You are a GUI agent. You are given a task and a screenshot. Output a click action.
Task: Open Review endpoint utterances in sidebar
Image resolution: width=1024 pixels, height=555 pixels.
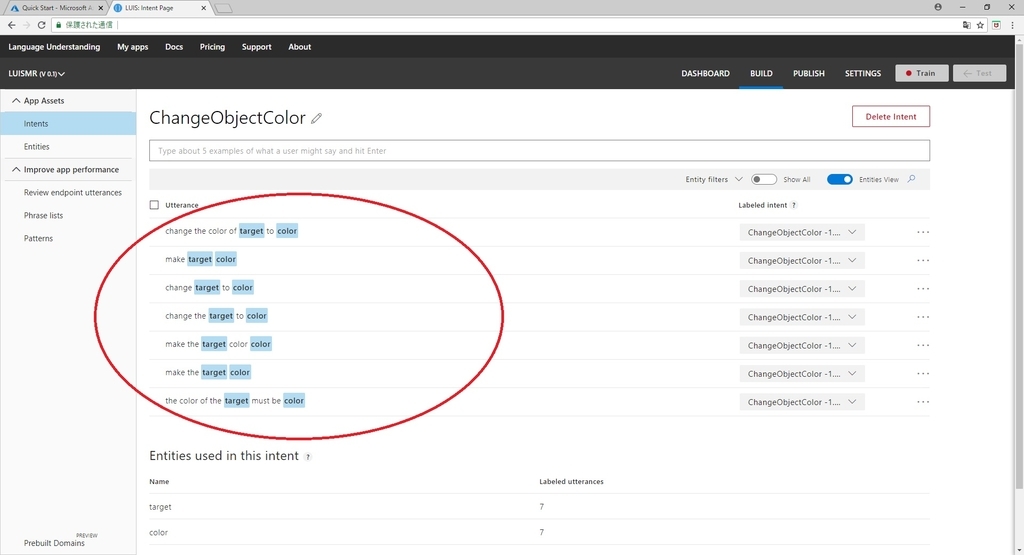72,193
